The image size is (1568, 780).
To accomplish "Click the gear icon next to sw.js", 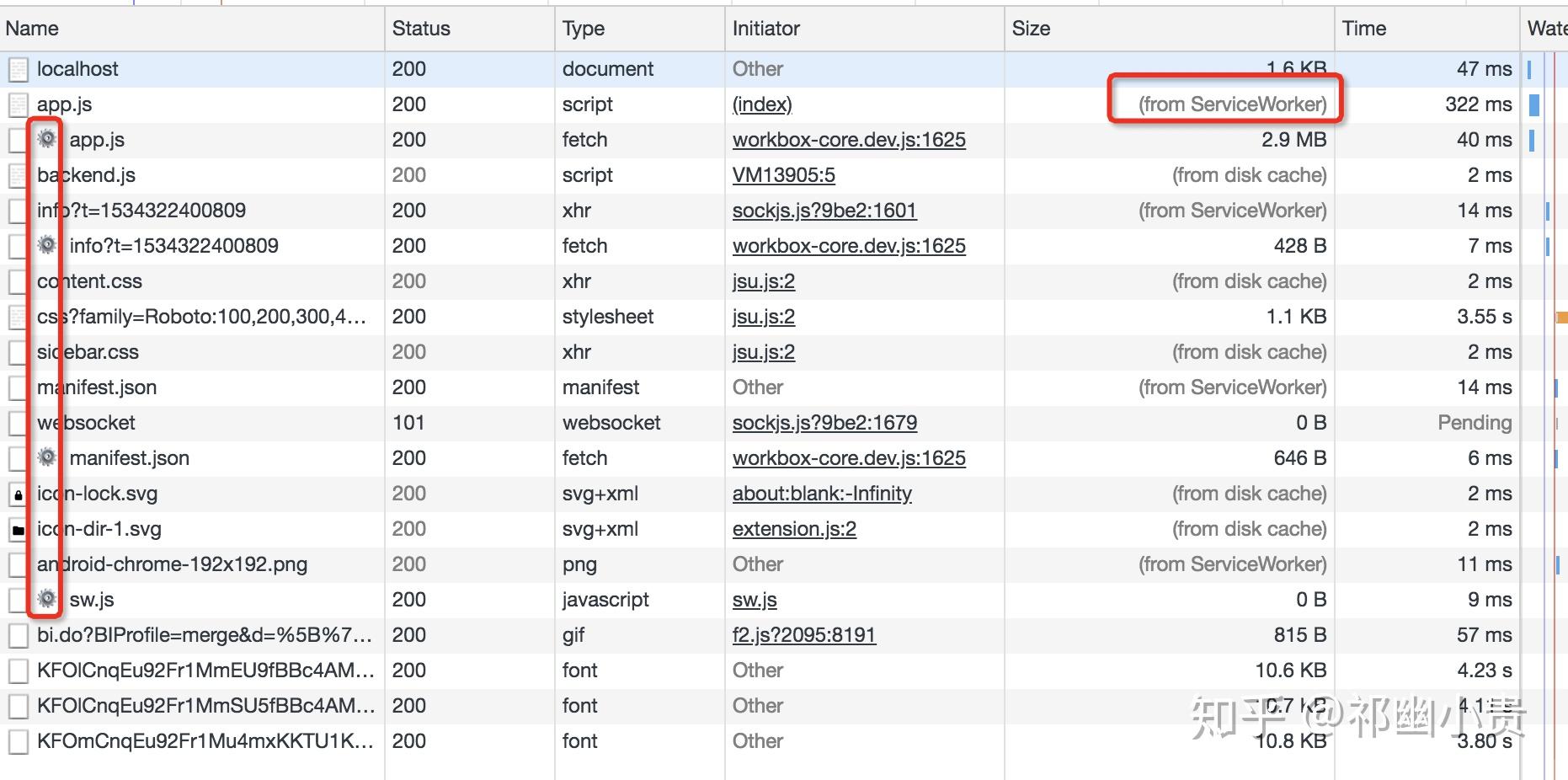I will click(47, 599).
